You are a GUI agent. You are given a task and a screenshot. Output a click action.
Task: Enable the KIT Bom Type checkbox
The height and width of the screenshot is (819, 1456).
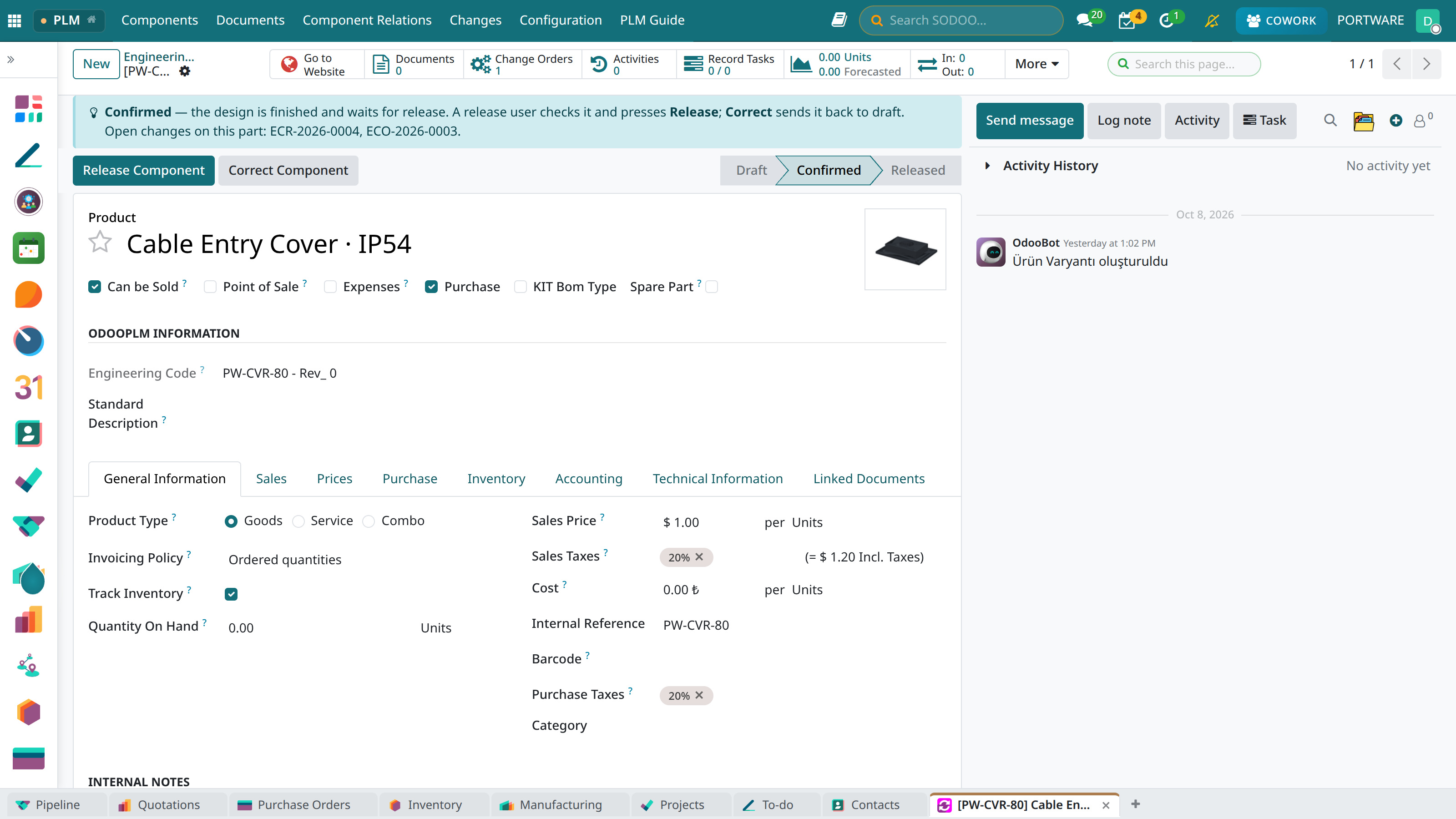click(520, 287)
